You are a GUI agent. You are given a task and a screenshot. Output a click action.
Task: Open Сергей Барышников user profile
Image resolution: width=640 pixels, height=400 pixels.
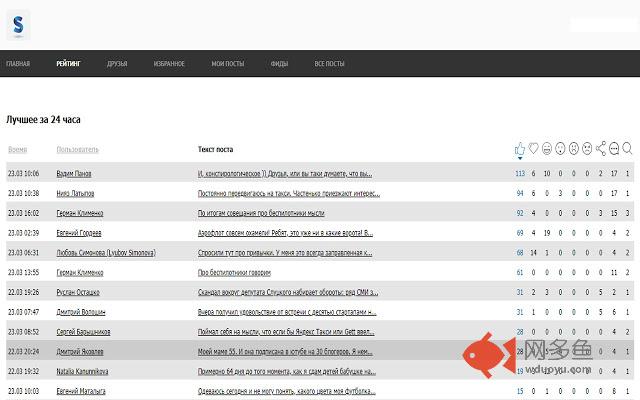pos(83,332)
